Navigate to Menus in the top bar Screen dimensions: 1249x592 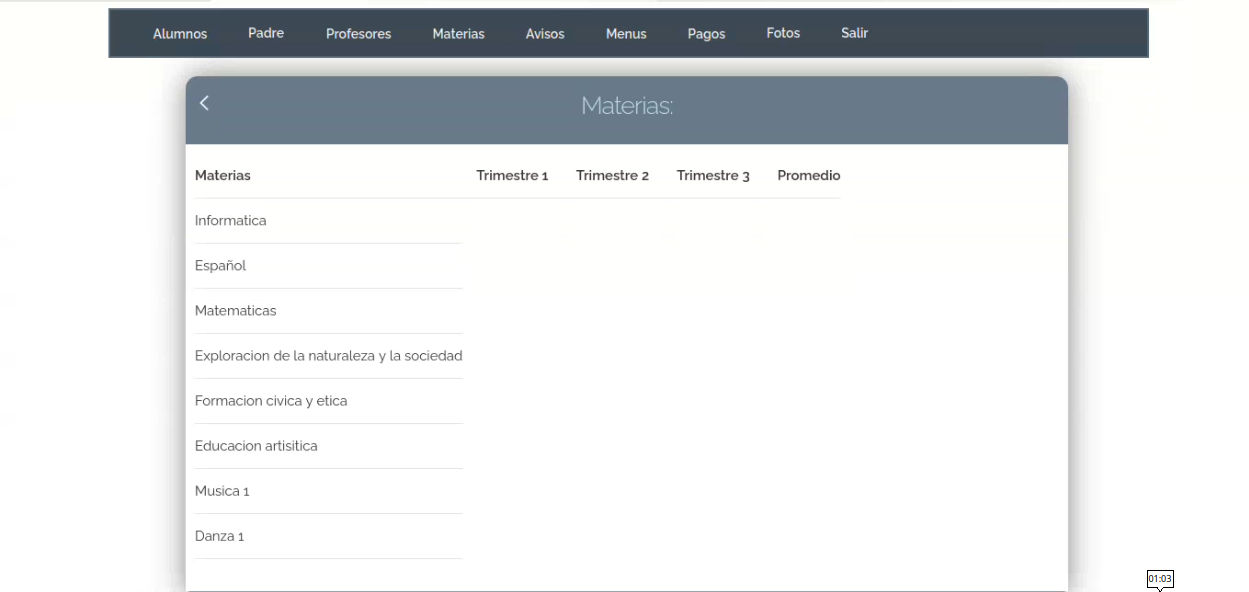point(626,34)
